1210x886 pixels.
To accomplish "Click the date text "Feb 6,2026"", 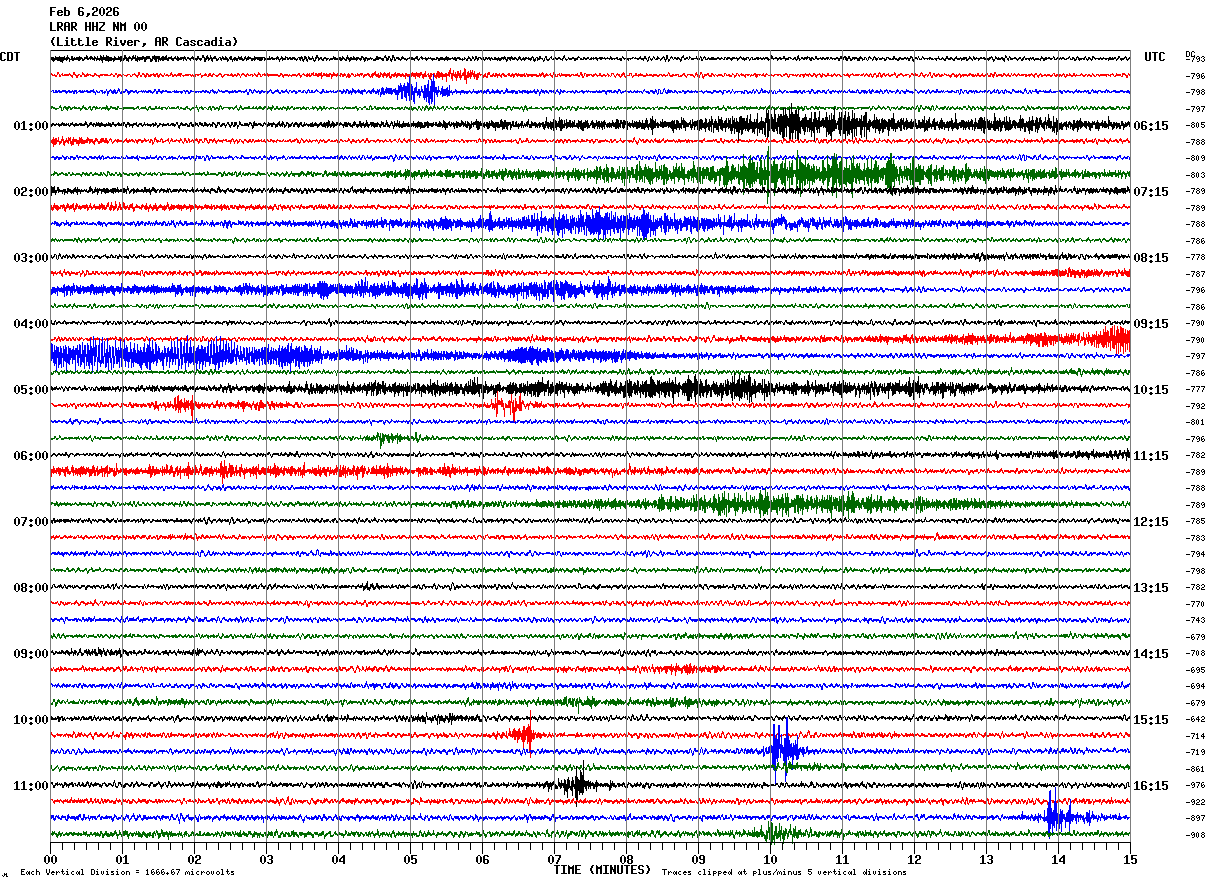I will point(84,12).
